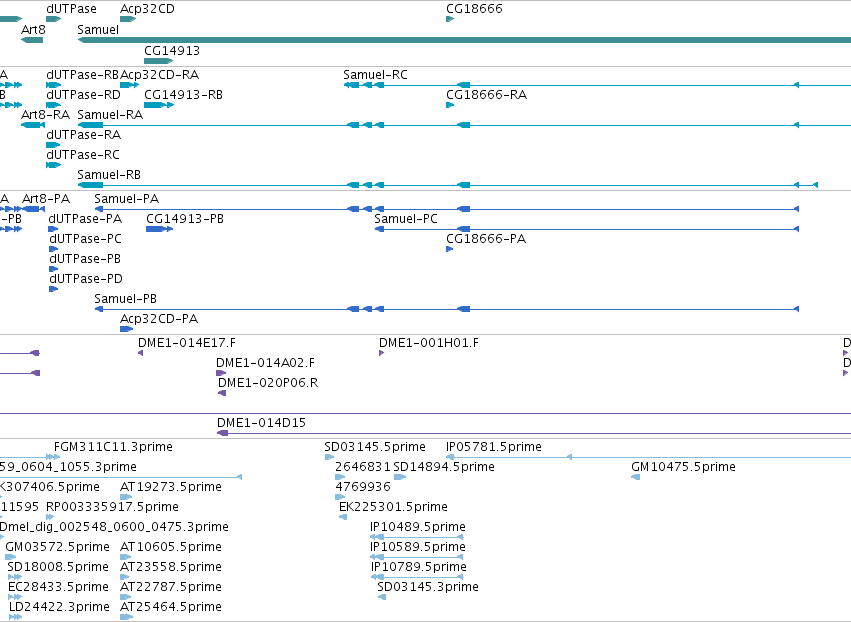
Task: Click the SD03145.3prime EST label
Action: coord(428,587)
